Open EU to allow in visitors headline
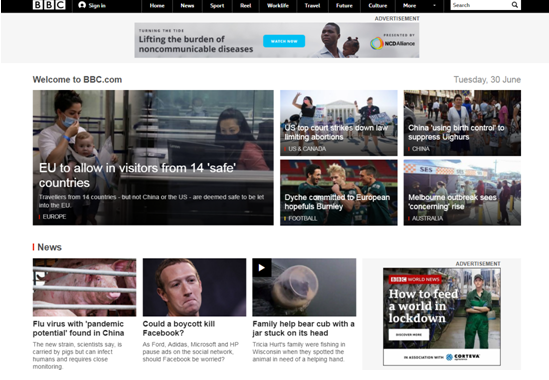Viewport: 549px width, 380px height. [137, 175]
